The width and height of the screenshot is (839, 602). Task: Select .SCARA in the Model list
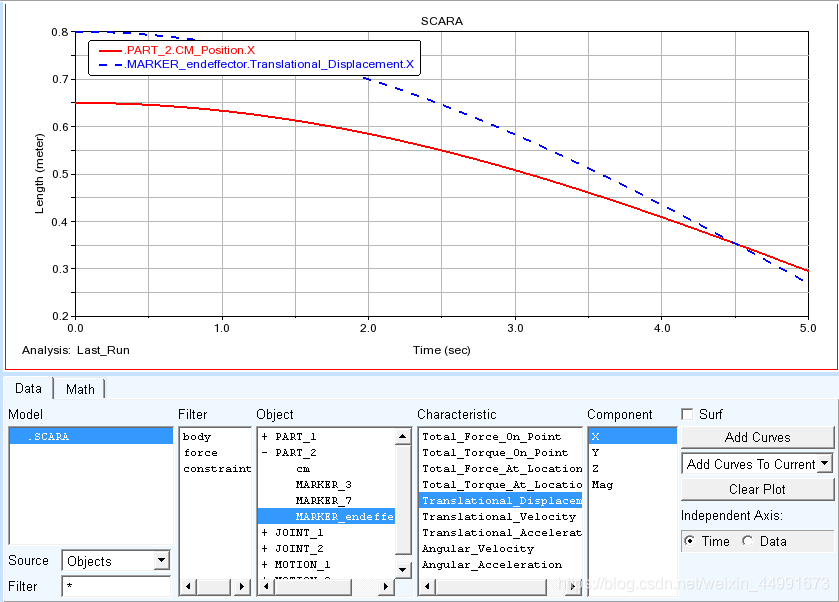tap(90, 437)
